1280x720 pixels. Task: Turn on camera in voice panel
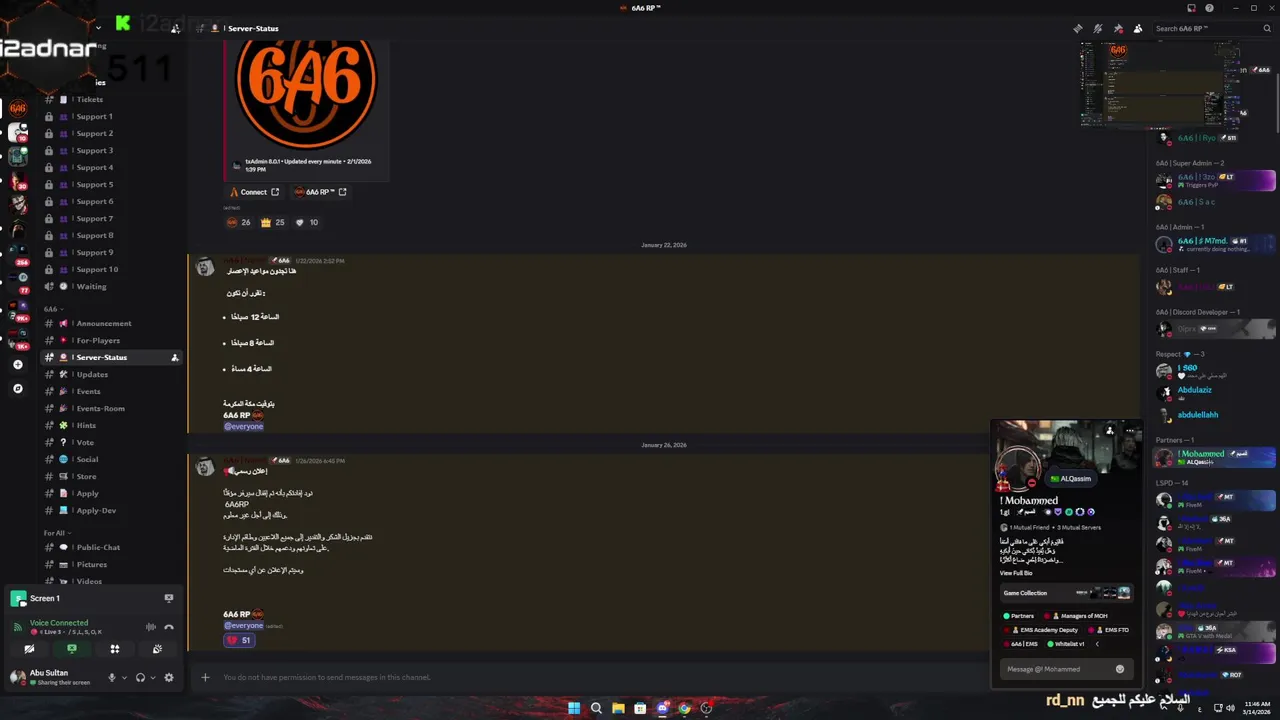[29, 649]
